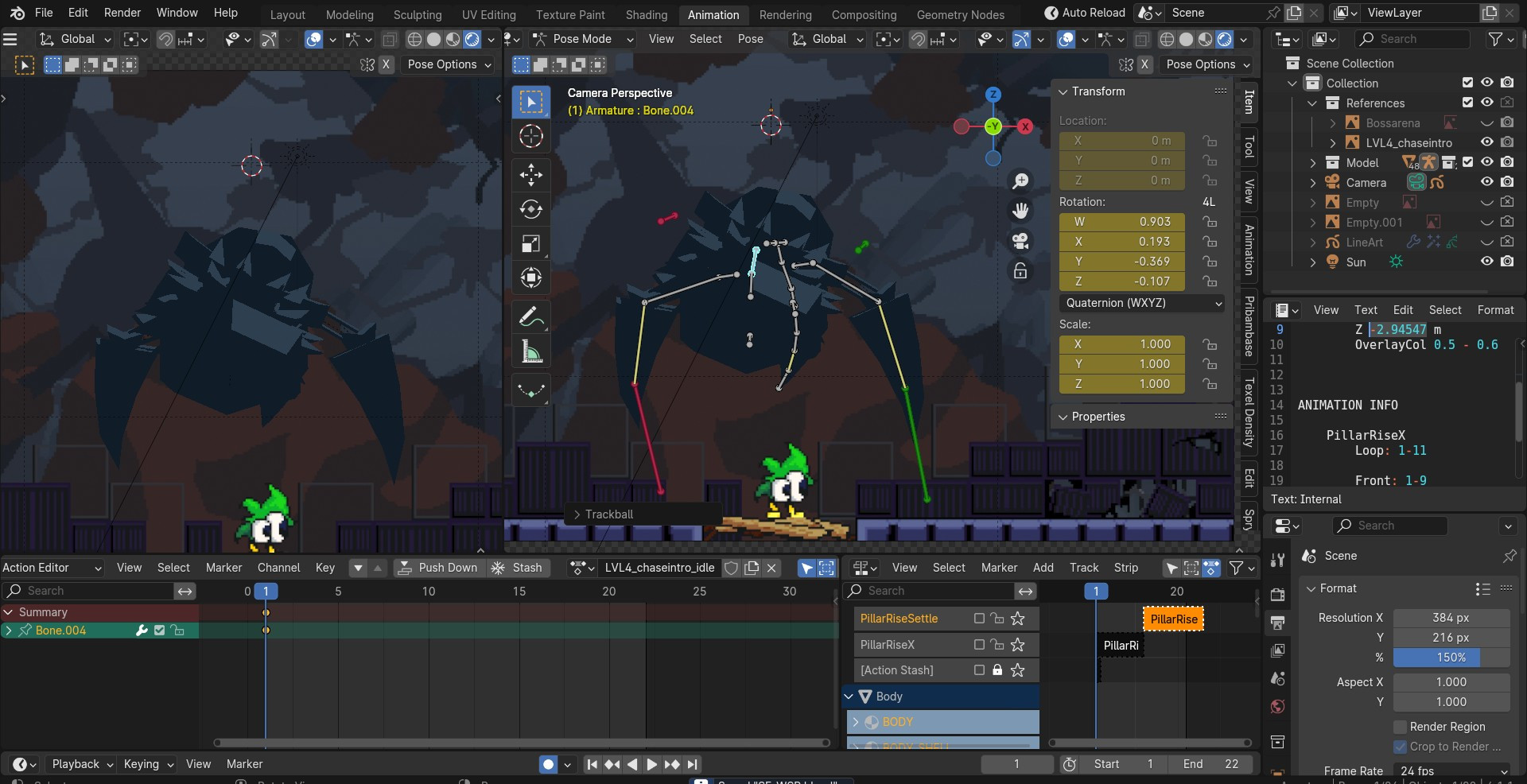This screenshot has height=784, width=1527.
Task: Activate the Annotate tool
Action: coord(530,316)
